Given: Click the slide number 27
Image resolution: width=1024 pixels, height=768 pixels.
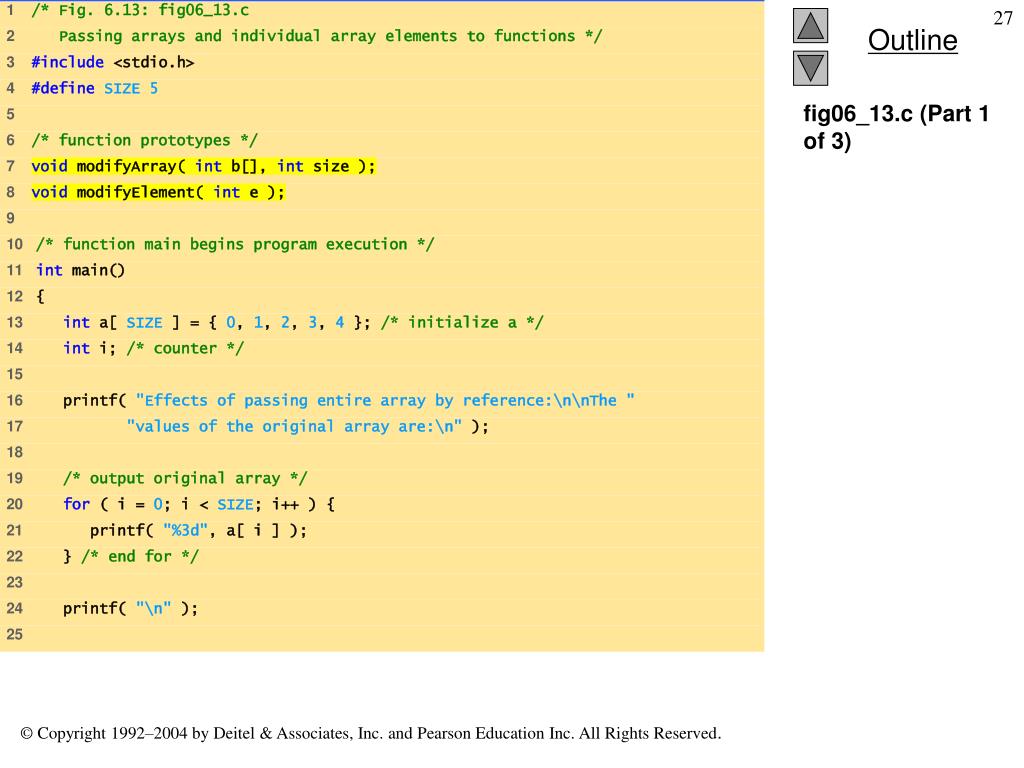Looking at the screenshot, I should tap(1002, 18).
